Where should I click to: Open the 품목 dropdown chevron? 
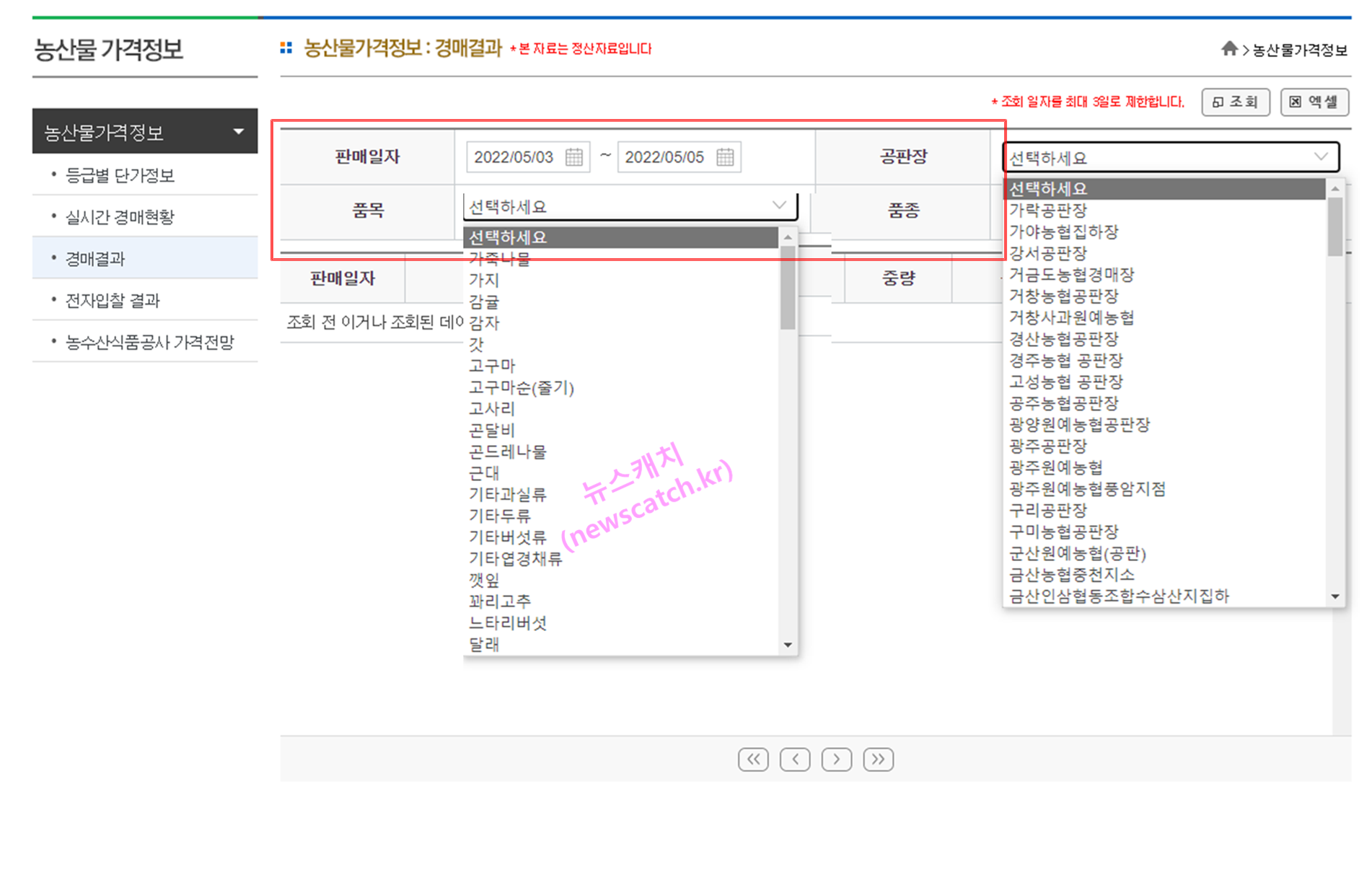779,206
